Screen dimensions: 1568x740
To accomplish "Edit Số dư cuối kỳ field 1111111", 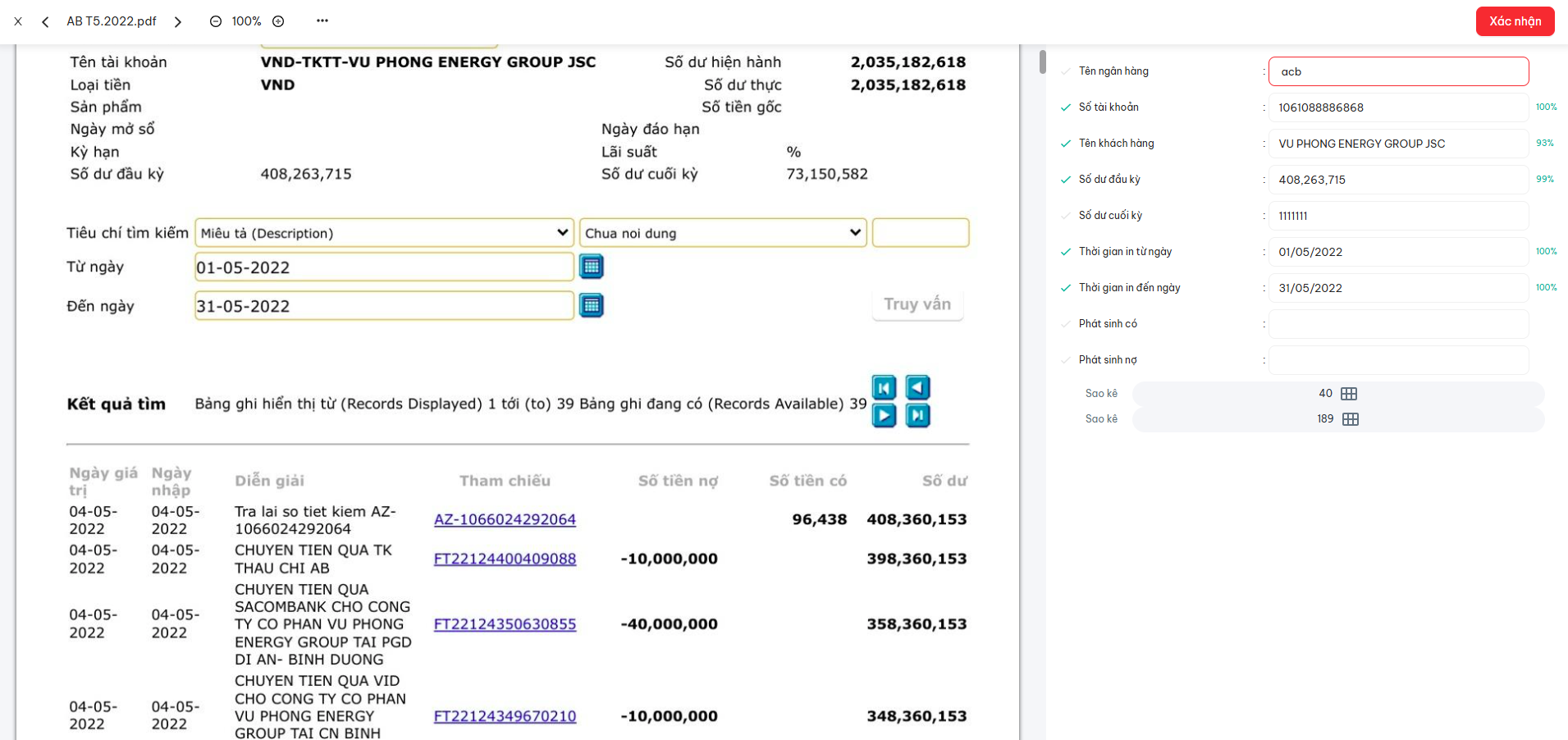I will click(1398, 216).
